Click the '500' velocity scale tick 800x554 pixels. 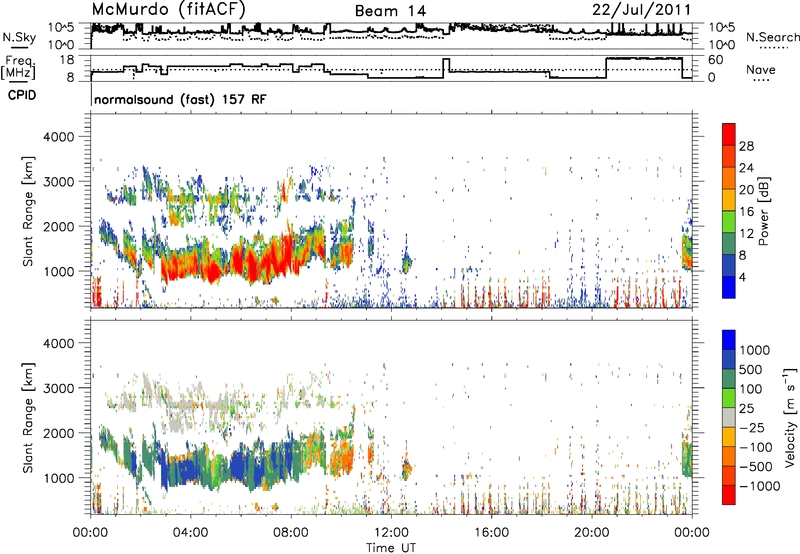750,369
